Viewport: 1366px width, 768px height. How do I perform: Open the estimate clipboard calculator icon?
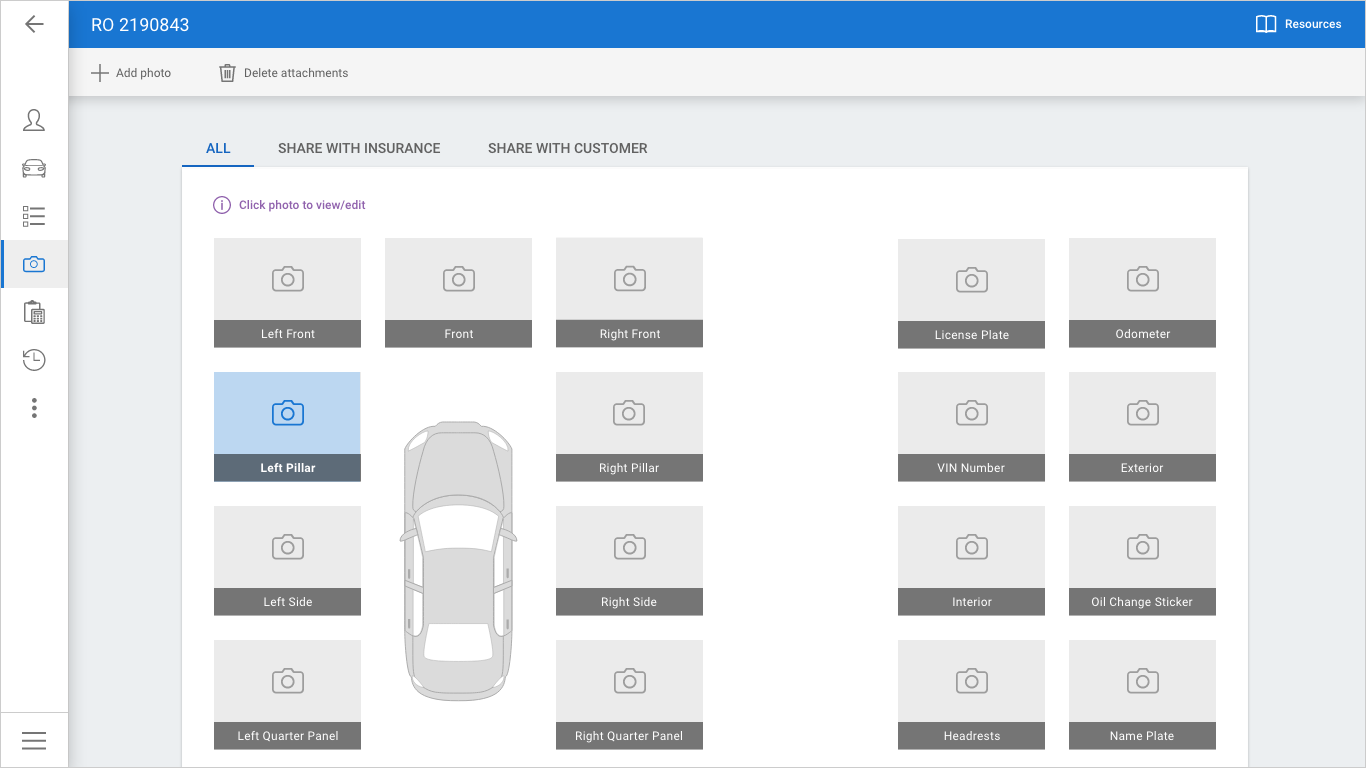(34, 312)
